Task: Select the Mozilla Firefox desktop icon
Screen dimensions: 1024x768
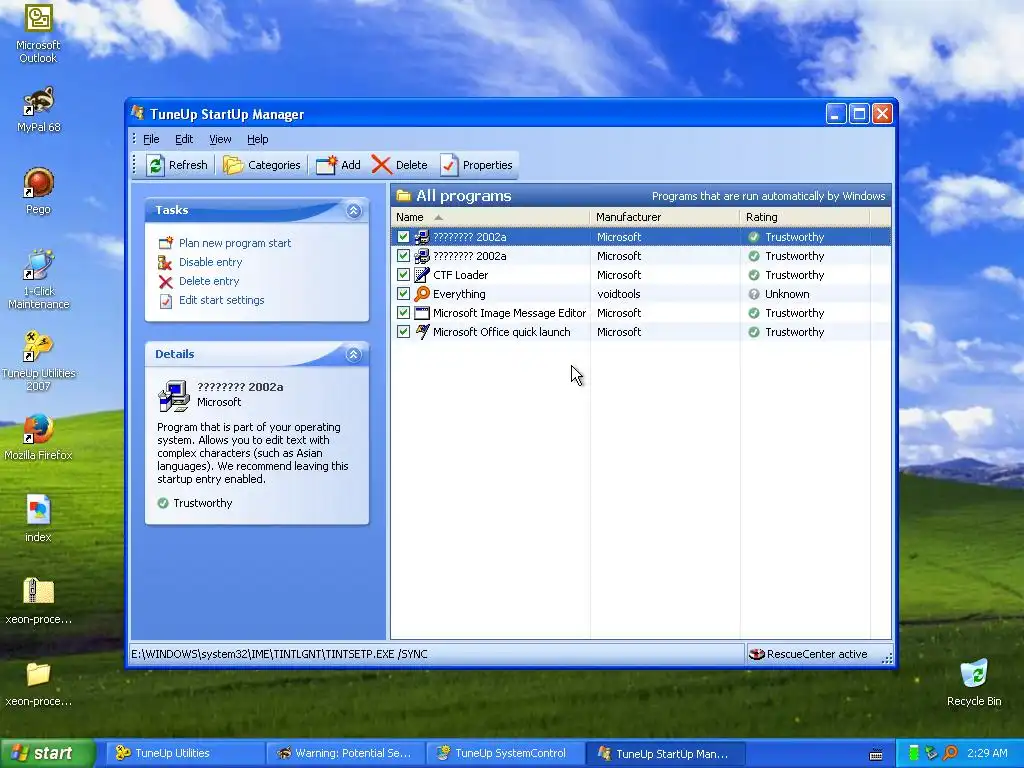Action: pos(38,437)
